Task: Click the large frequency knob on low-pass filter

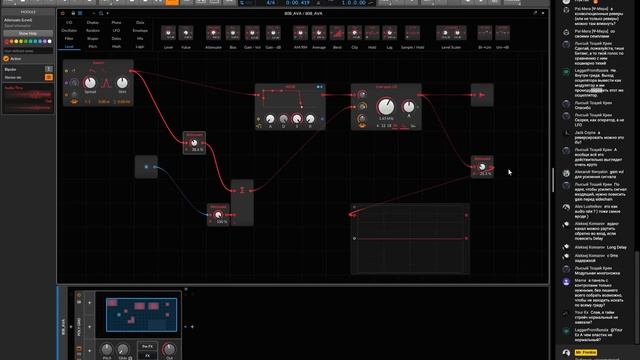Action: [386, 106]
